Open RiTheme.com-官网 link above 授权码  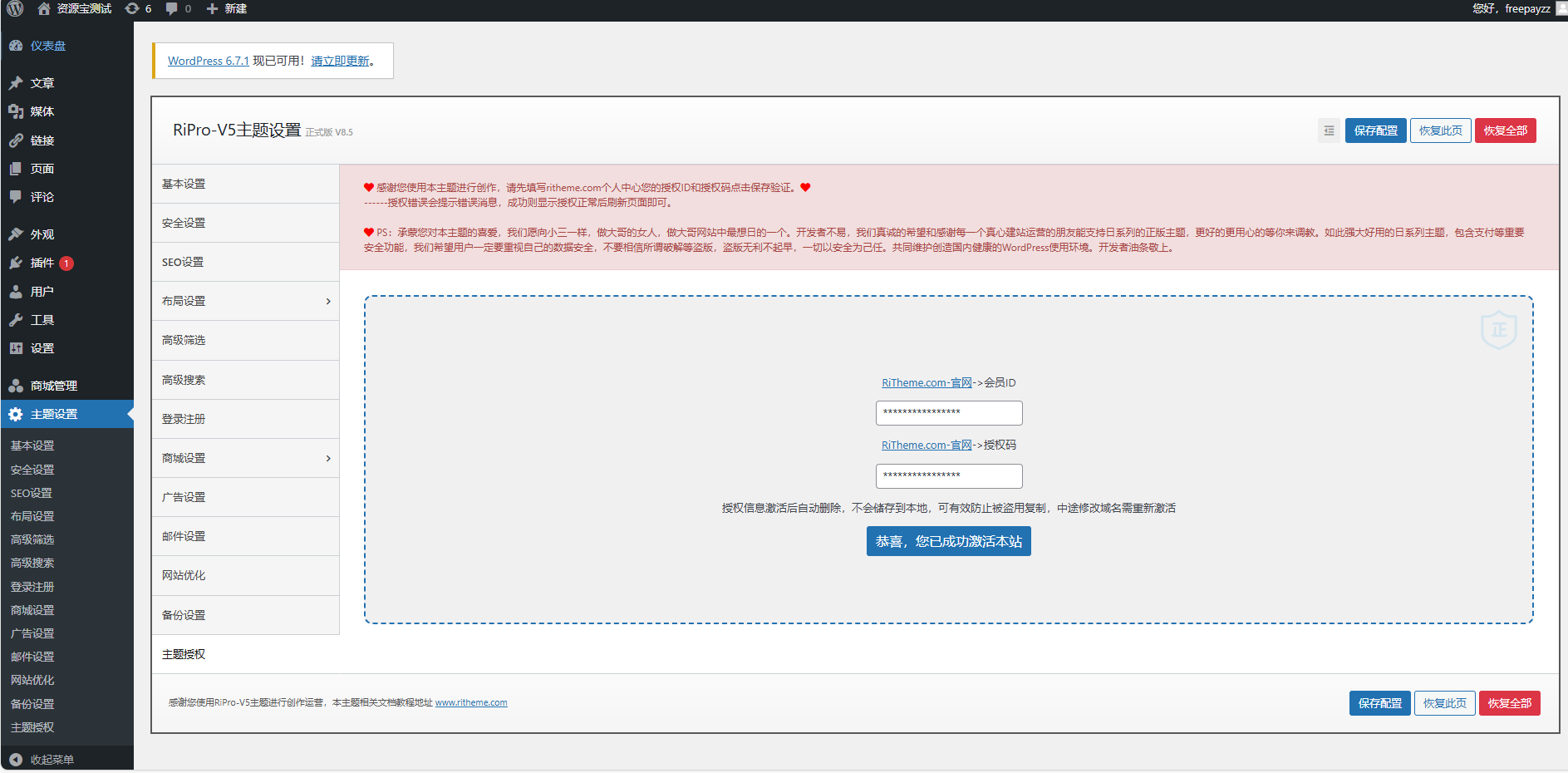(927, 445)
